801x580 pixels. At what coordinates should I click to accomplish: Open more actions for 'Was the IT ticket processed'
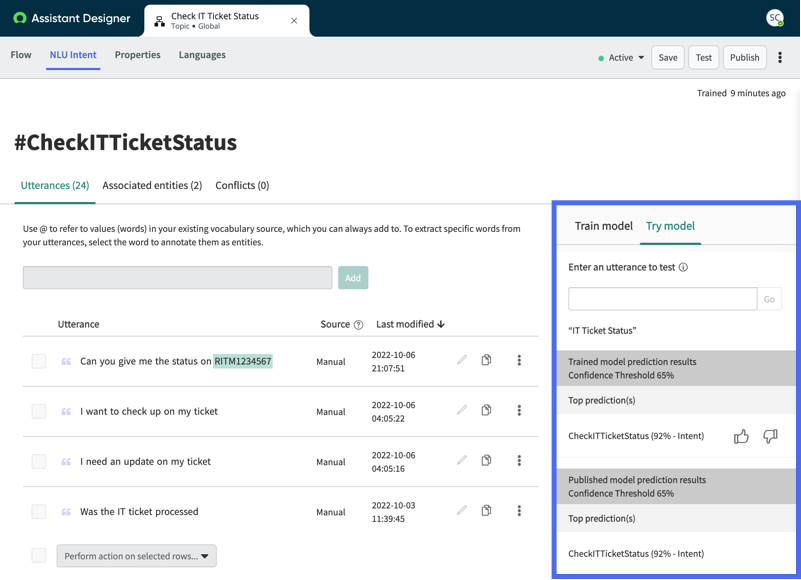coord(519,511)
